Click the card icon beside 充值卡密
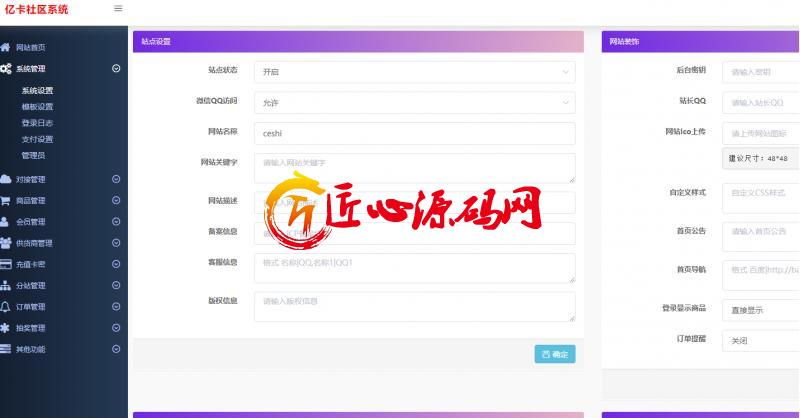Screen dimensions: 800x418 6,264
